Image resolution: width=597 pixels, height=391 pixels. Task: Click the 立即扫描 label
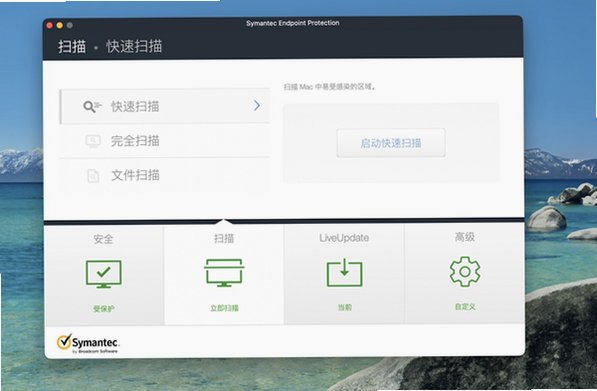[x=224, y=308]
